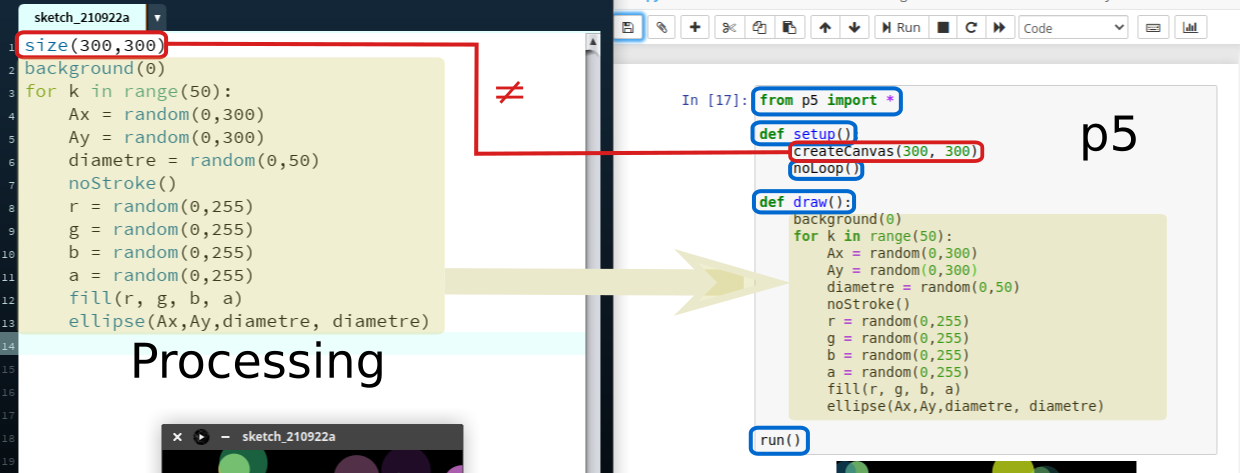Restart and run all with fast-forward icon
Image resolution: width=1240 pixels, height=473 pixels.
998,28
